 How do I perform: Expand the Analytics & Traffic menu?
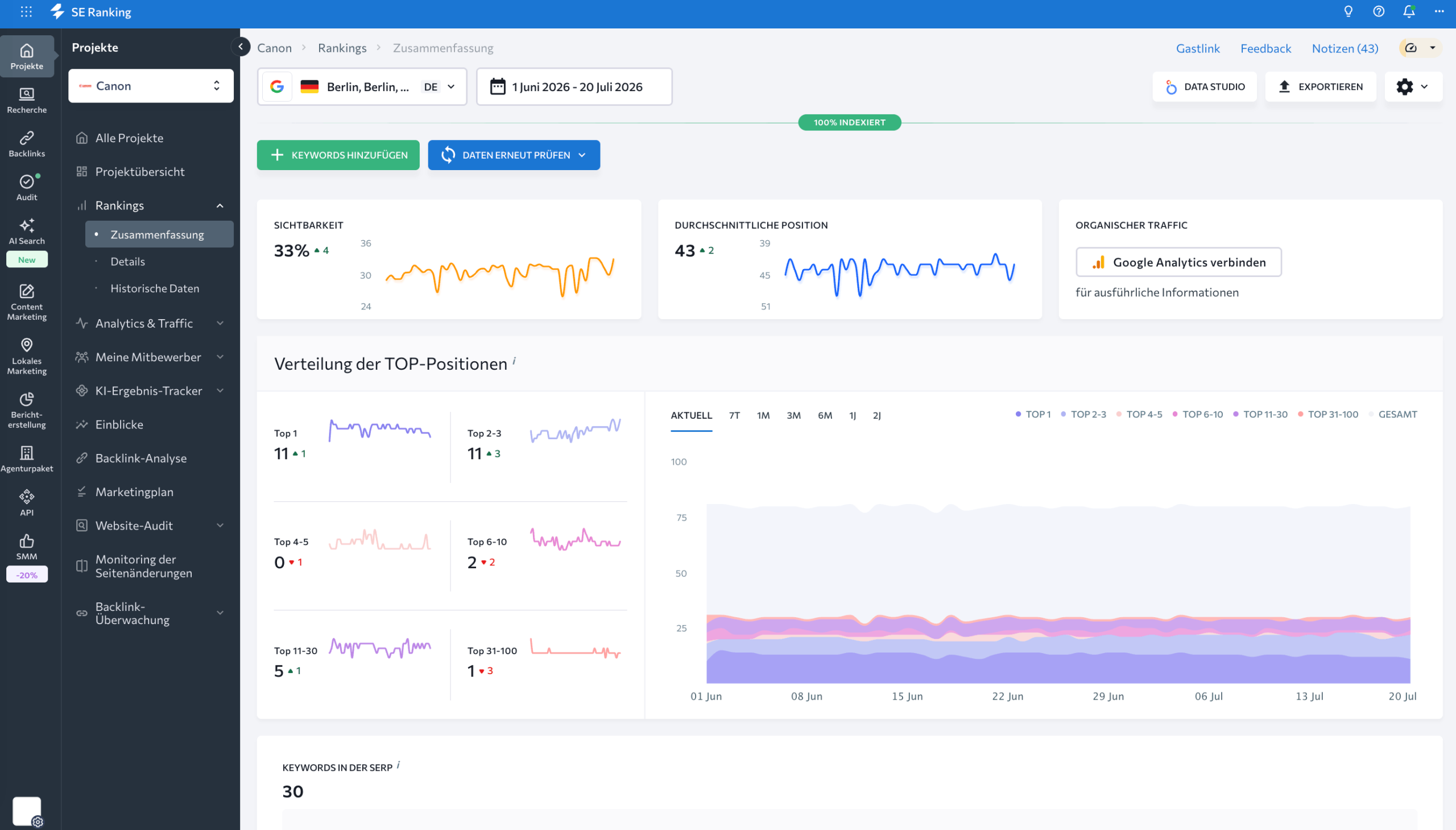click(x=151, y=323)
